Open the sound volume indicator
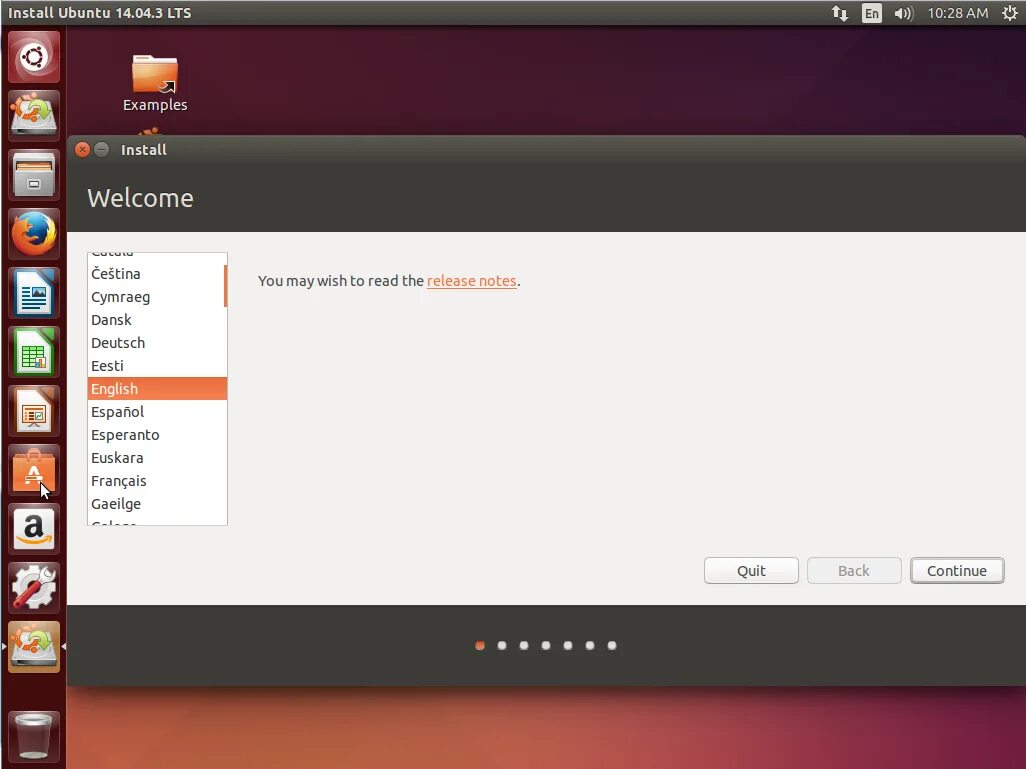1026x769 pixels. pos(903,13)
